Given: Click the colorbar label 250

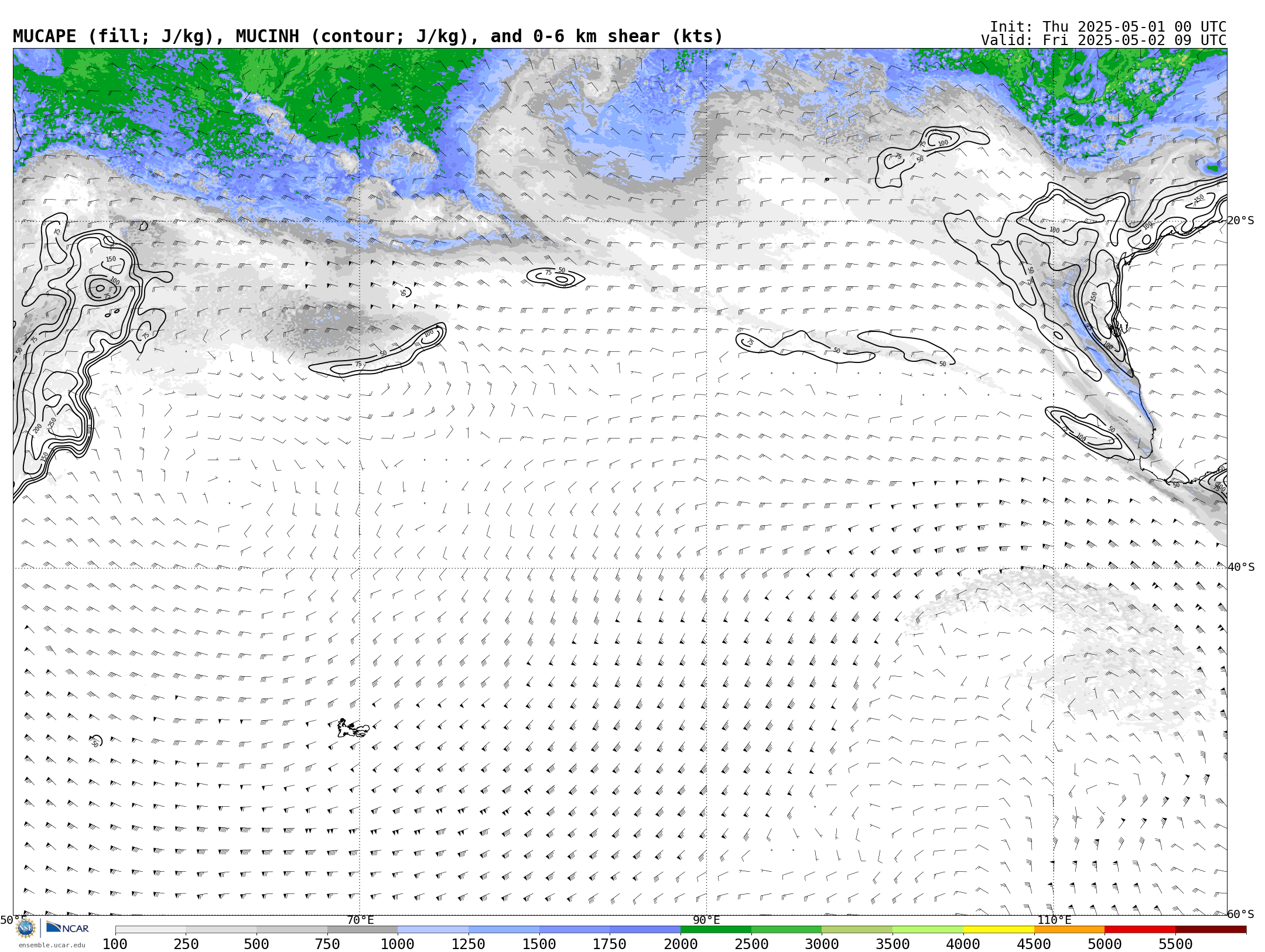Looking at the screenshot, I should coord(186,944).
